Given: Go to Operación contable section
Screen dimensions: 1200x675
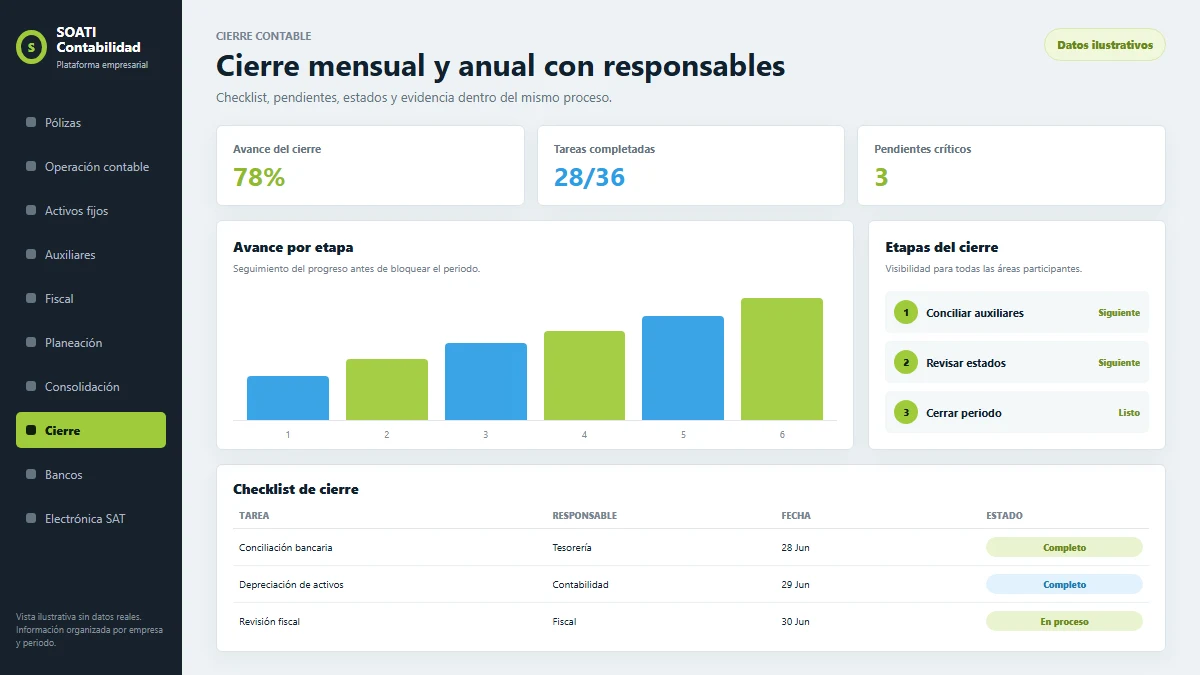Looking at the screenshot, I should click(x=91, y=167).
